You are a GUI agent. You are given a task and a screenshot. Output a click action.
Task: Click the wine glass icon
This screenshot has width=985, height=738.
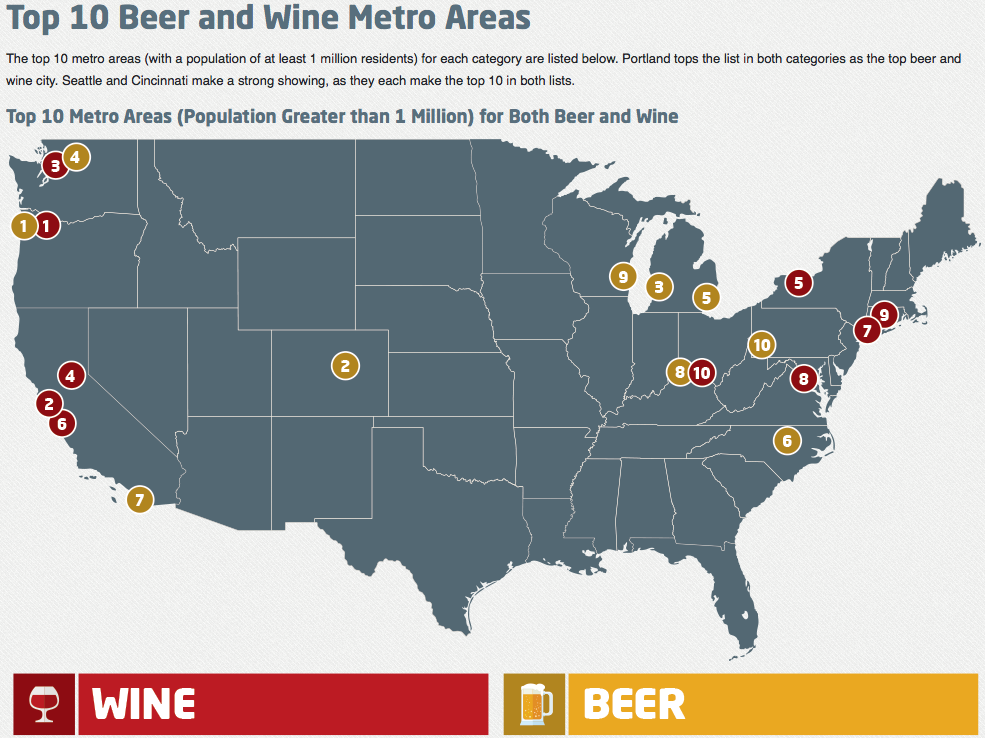pyautogui.click(x=44, y=704)
